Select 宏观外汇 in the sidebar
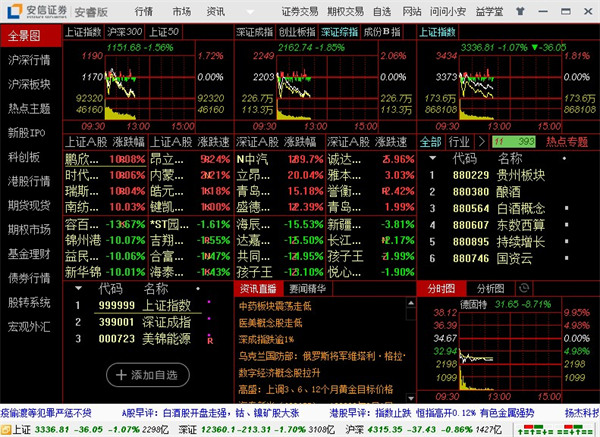Image resolution: width=600 pixels, height=437 pixels. [x=29, y=327]
